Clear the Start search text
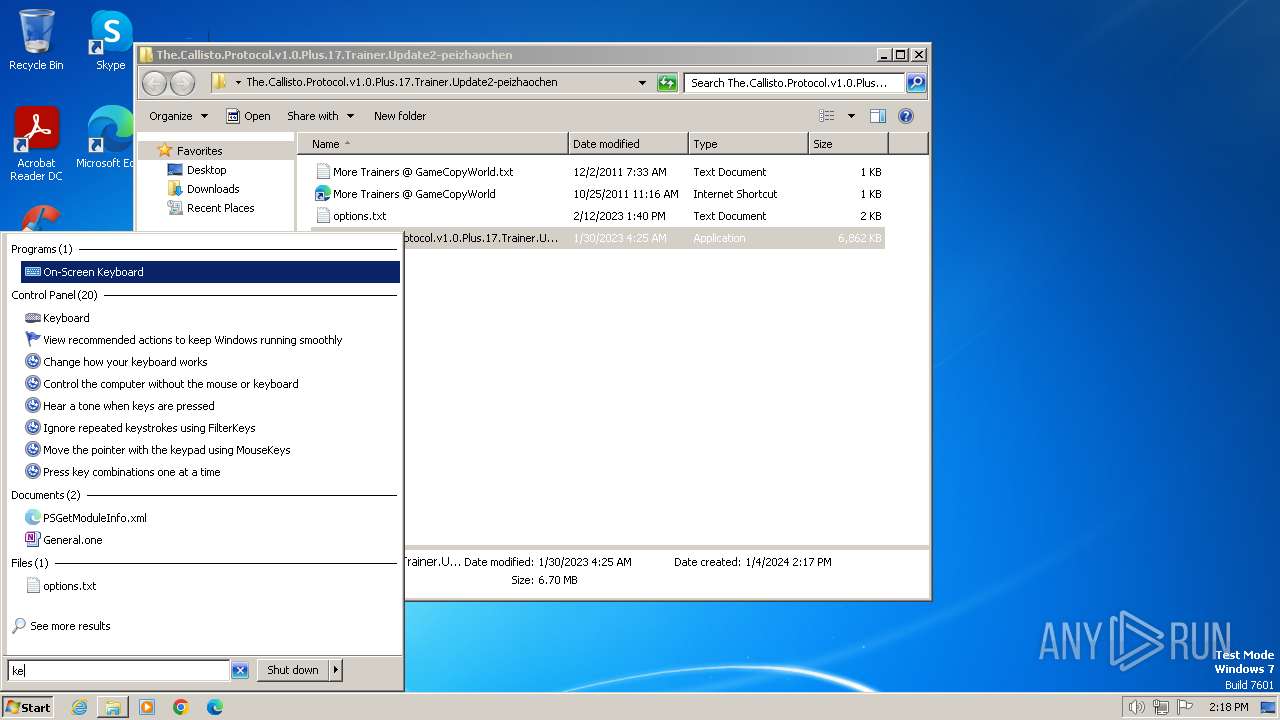 coord(240,671)
